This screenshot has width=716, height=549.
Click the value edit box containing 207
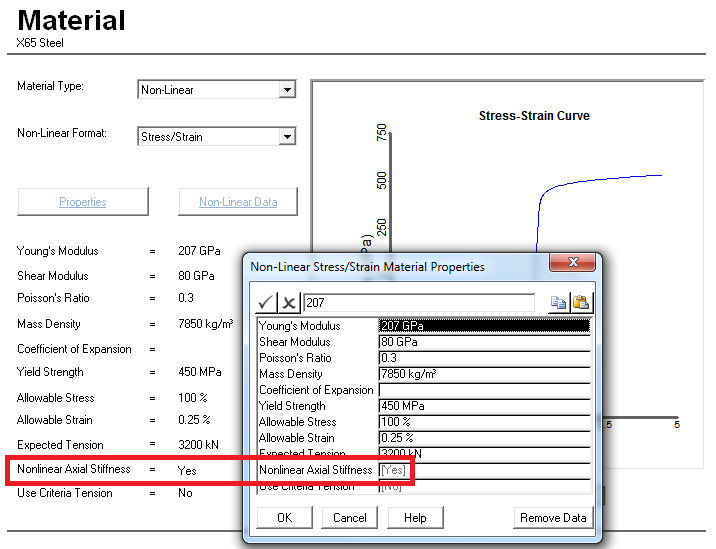pyautogui.click(x=418, y=303)
